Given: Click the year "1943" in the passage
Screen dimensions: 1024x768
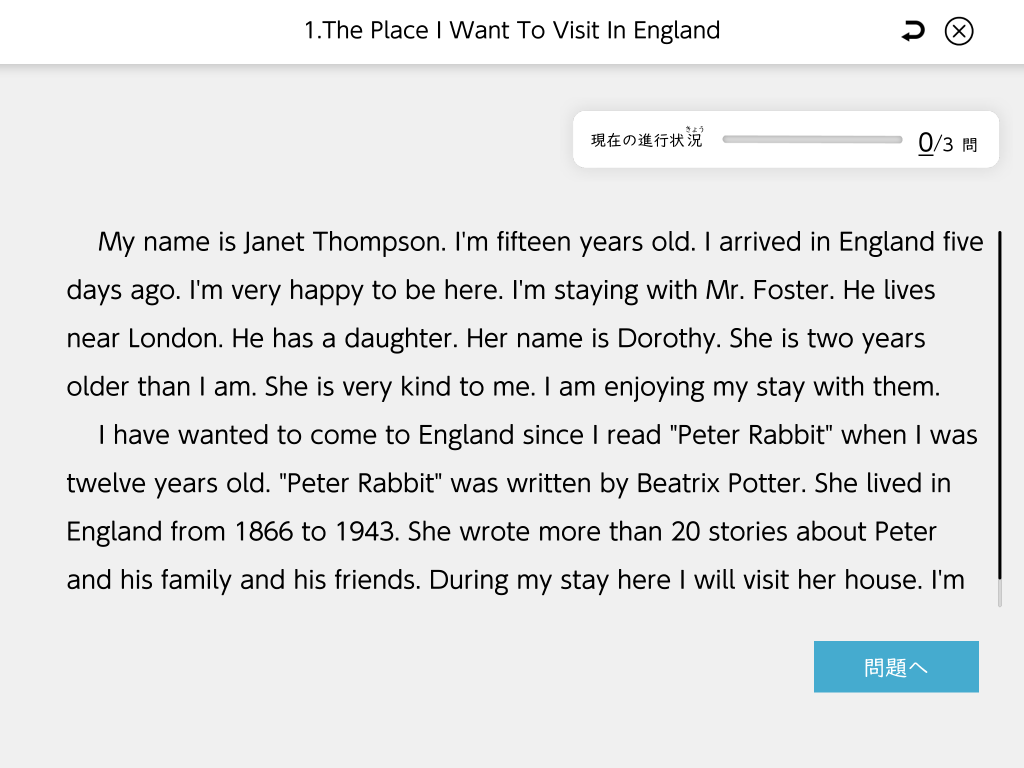Looking at the screenshot, I should click(x=365, y=532).
